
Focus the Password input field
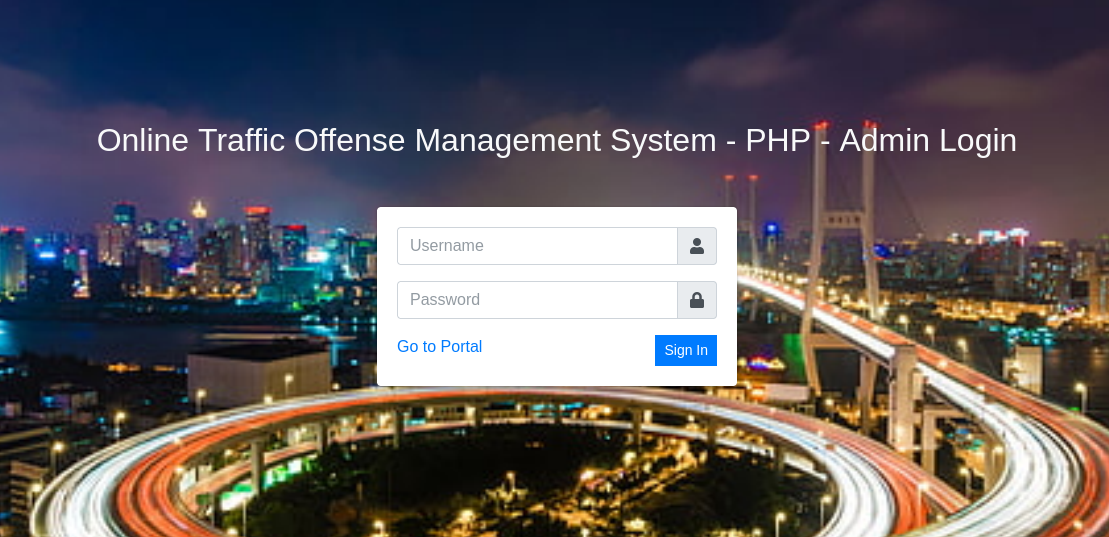point(537,300)
